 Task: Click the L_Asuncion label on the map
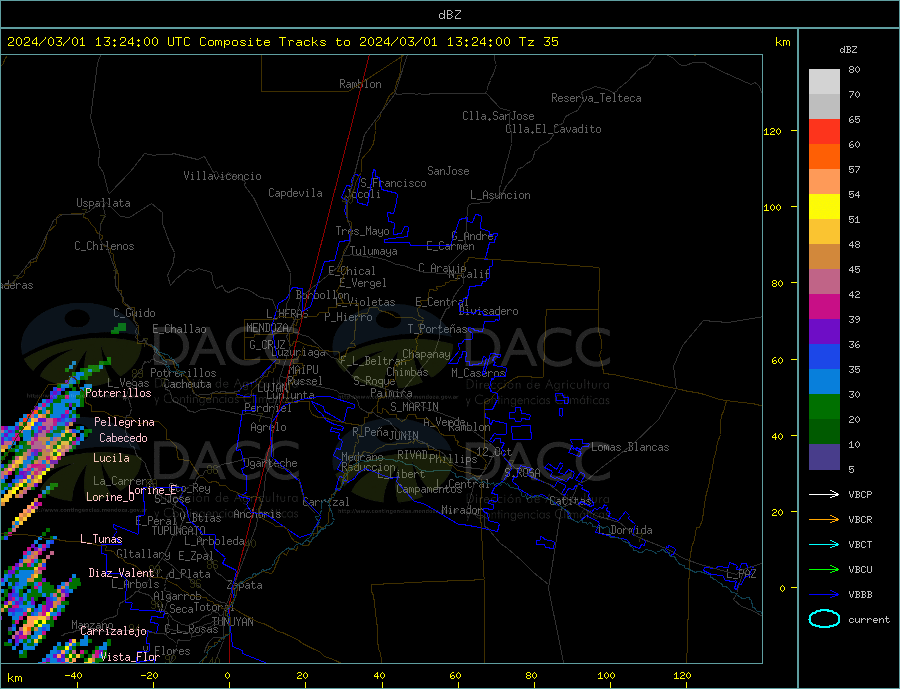[500, 195]
